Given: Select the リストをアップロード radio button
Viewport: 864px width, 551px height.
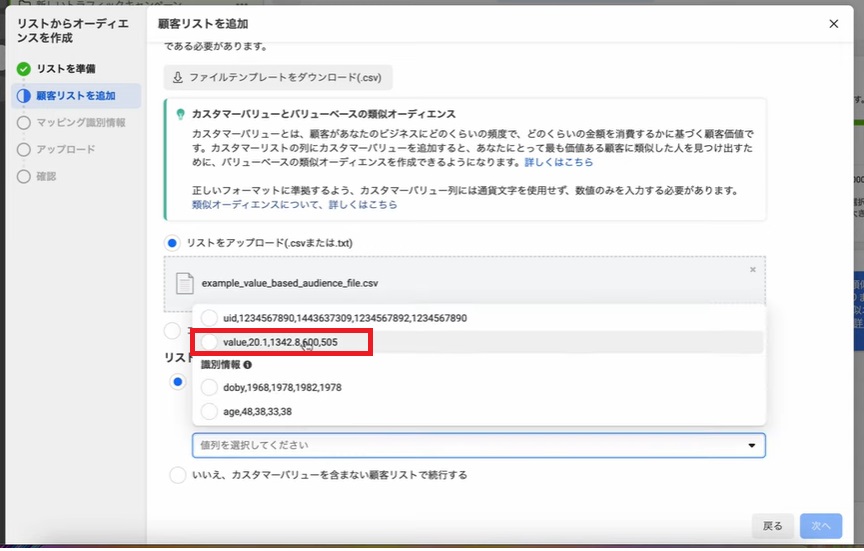Looking at the screenshot, I should tap(173, 243).
